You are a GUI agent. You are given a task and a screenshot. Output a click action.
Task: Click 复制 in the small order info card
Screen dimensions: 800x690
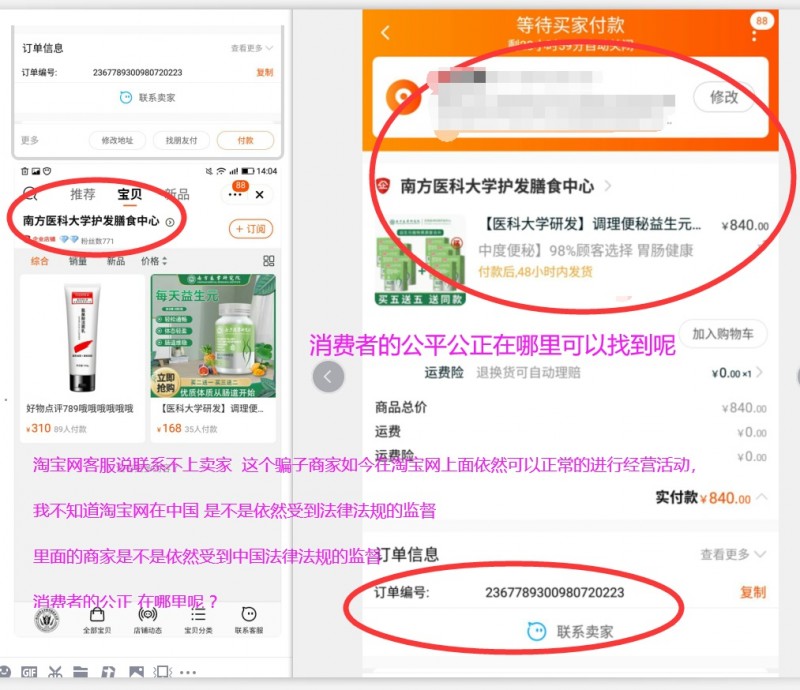tap(264, 72)
